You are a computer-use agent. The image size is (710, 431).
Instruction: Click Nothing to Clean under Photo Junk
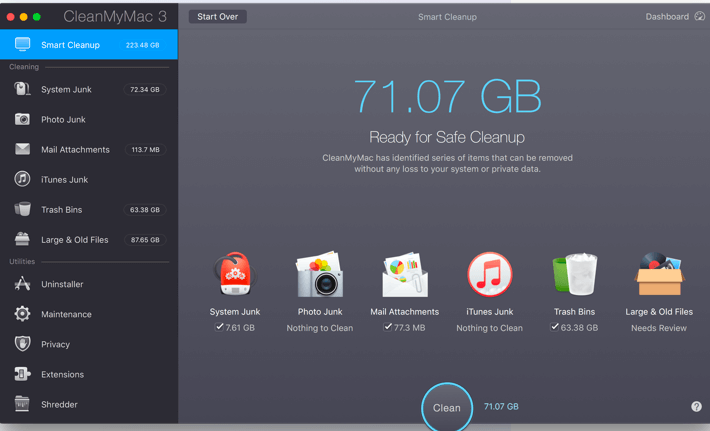(320, 328)
